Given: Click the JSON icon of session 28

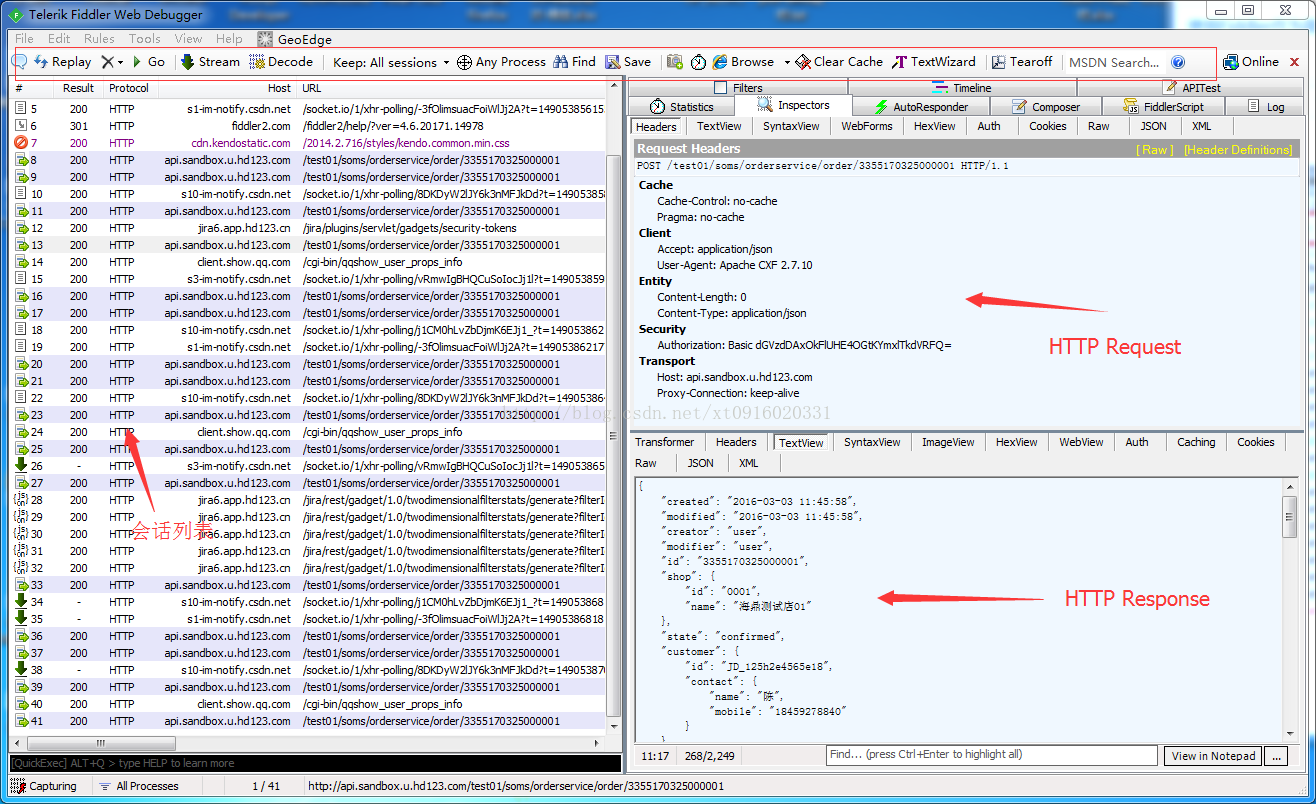Looking at the screenshot, I should [21, 500].
